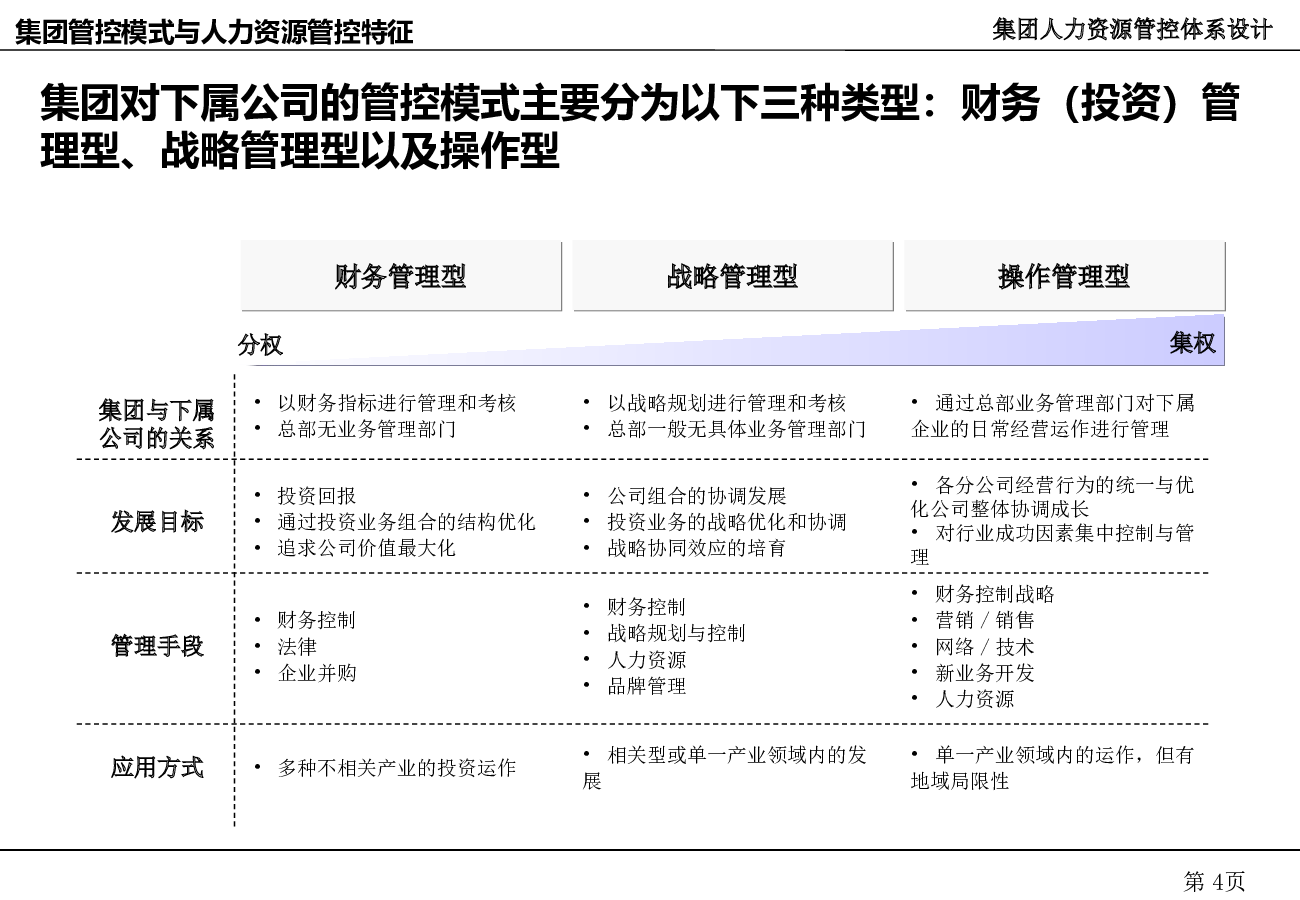1300x900 pixels.
Task: Select the 集团与下属公司的关系 row label
Action: tap(156, 424)
